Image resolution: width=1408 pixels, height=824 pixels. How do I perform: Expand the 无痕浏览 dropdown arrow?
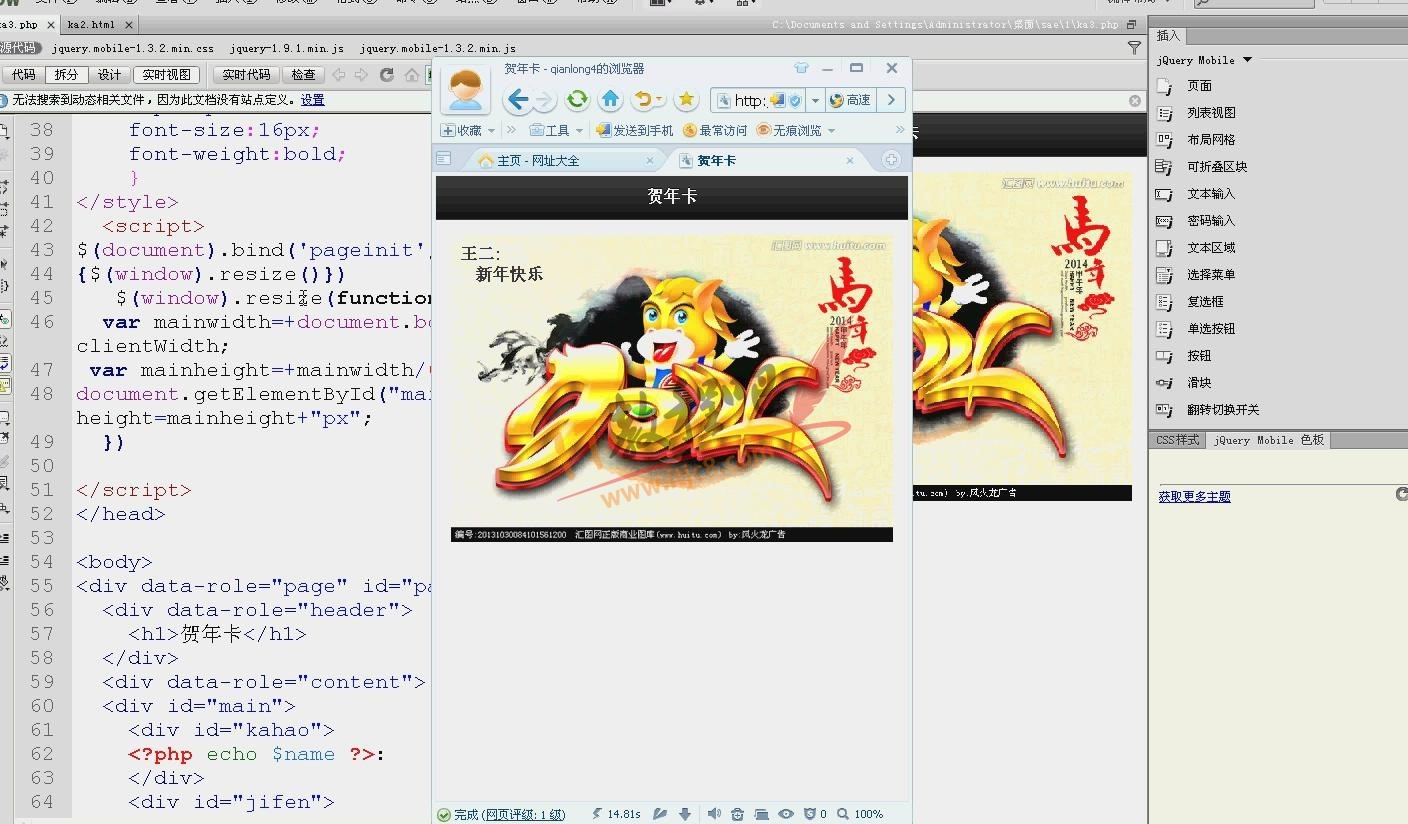tap(831, 131)
